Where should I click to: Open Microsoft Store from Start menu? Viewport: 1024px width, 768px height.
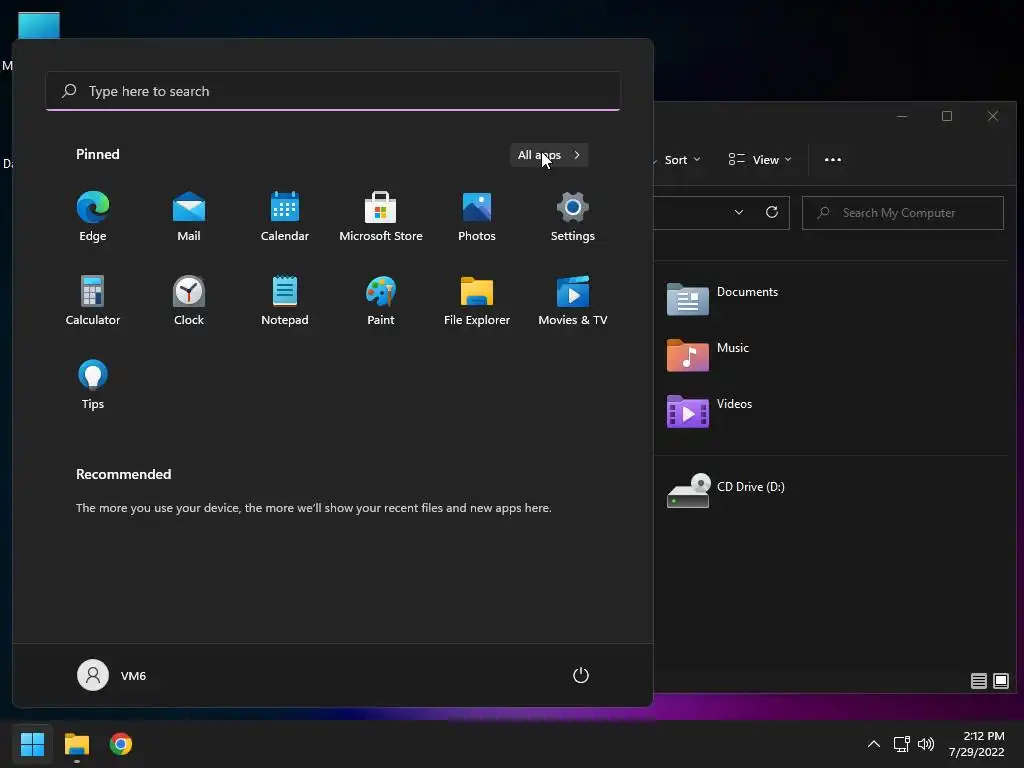click(381, 217)
